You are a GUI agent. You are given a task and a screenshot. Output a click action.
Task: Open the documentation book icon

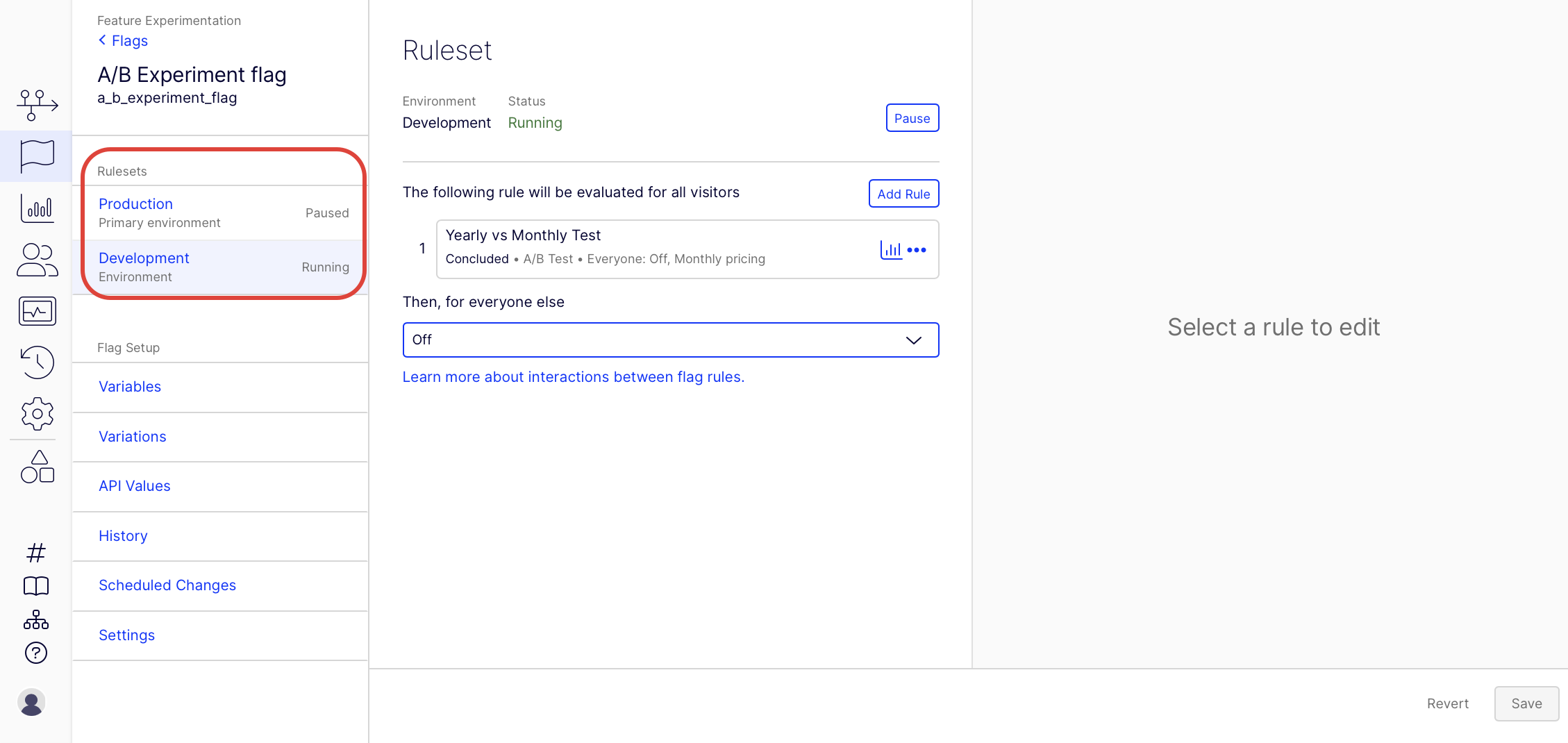pyautogui.click(x=36, y=586)
